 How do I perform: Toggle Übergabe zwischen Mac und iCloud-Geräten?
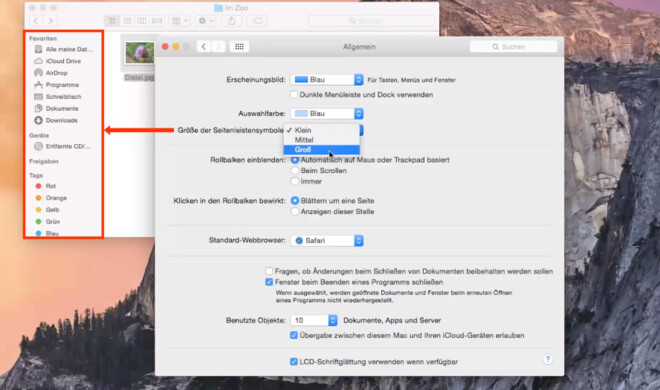pos(294,335)
